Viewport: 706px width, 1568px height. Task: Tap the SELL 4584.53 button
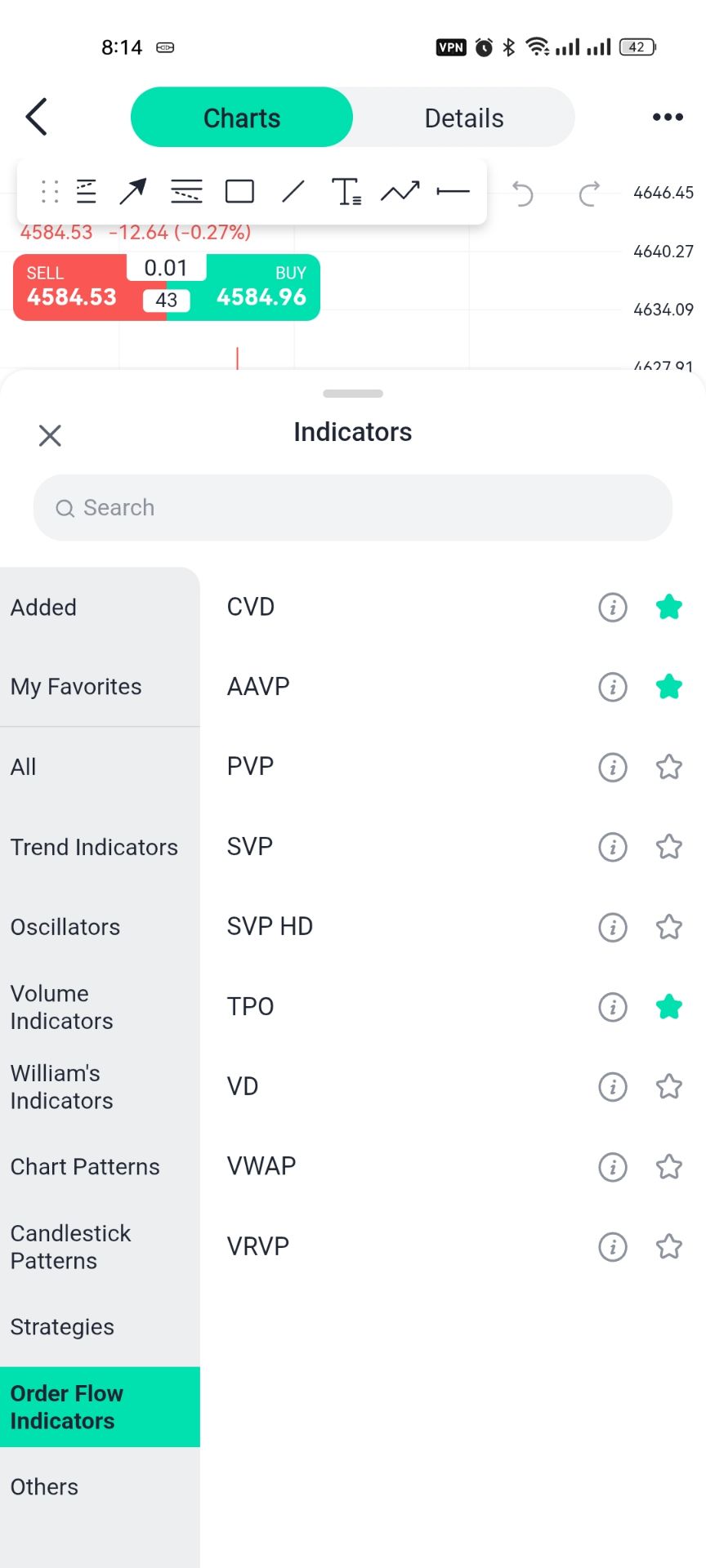(x=72, y=287)
